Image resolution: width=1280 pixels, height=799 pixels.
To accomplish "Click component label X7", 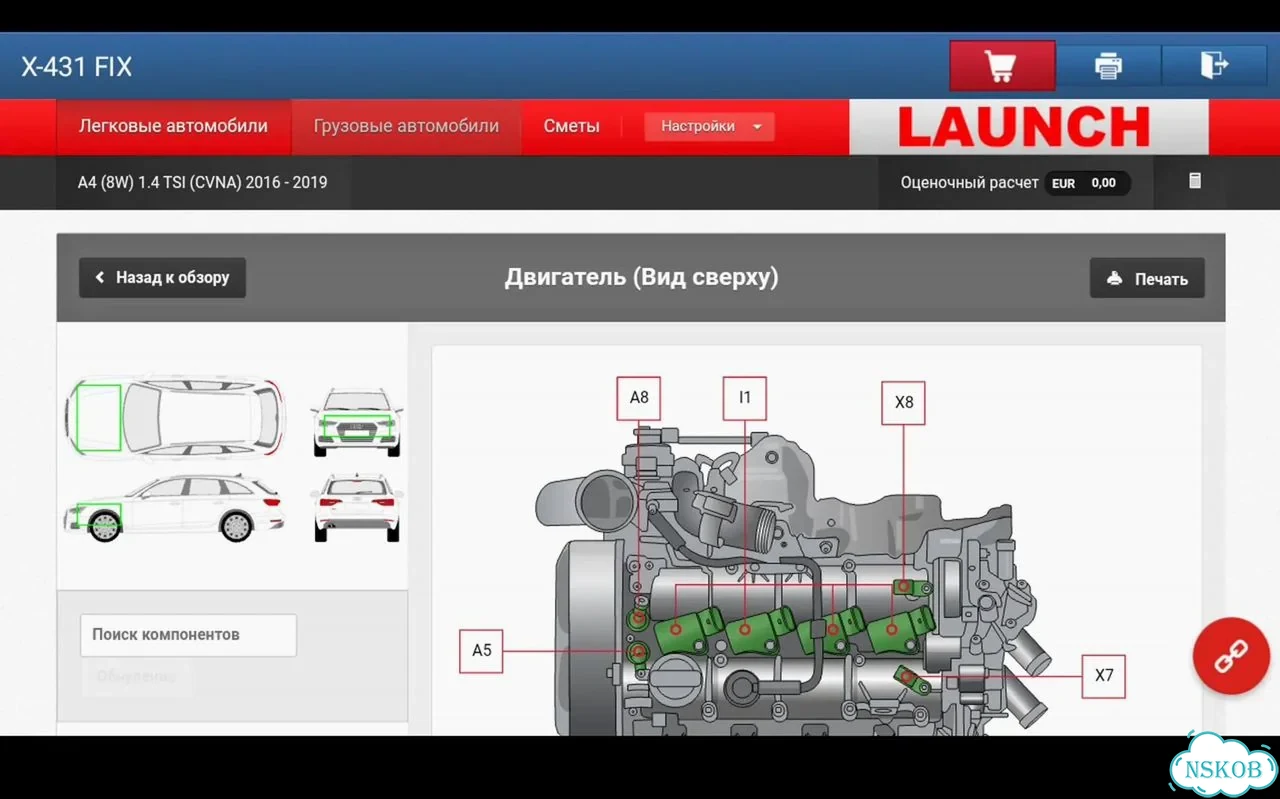I will coord(1104,675).
